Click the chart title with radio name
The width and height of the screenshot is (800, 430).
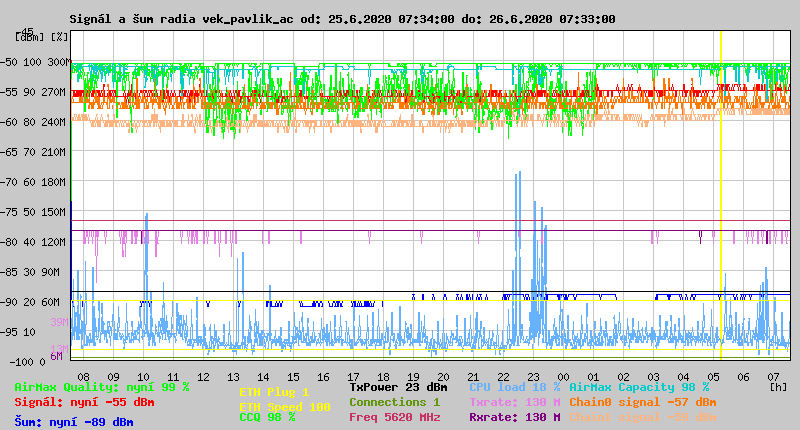click(x=342, y=19)
